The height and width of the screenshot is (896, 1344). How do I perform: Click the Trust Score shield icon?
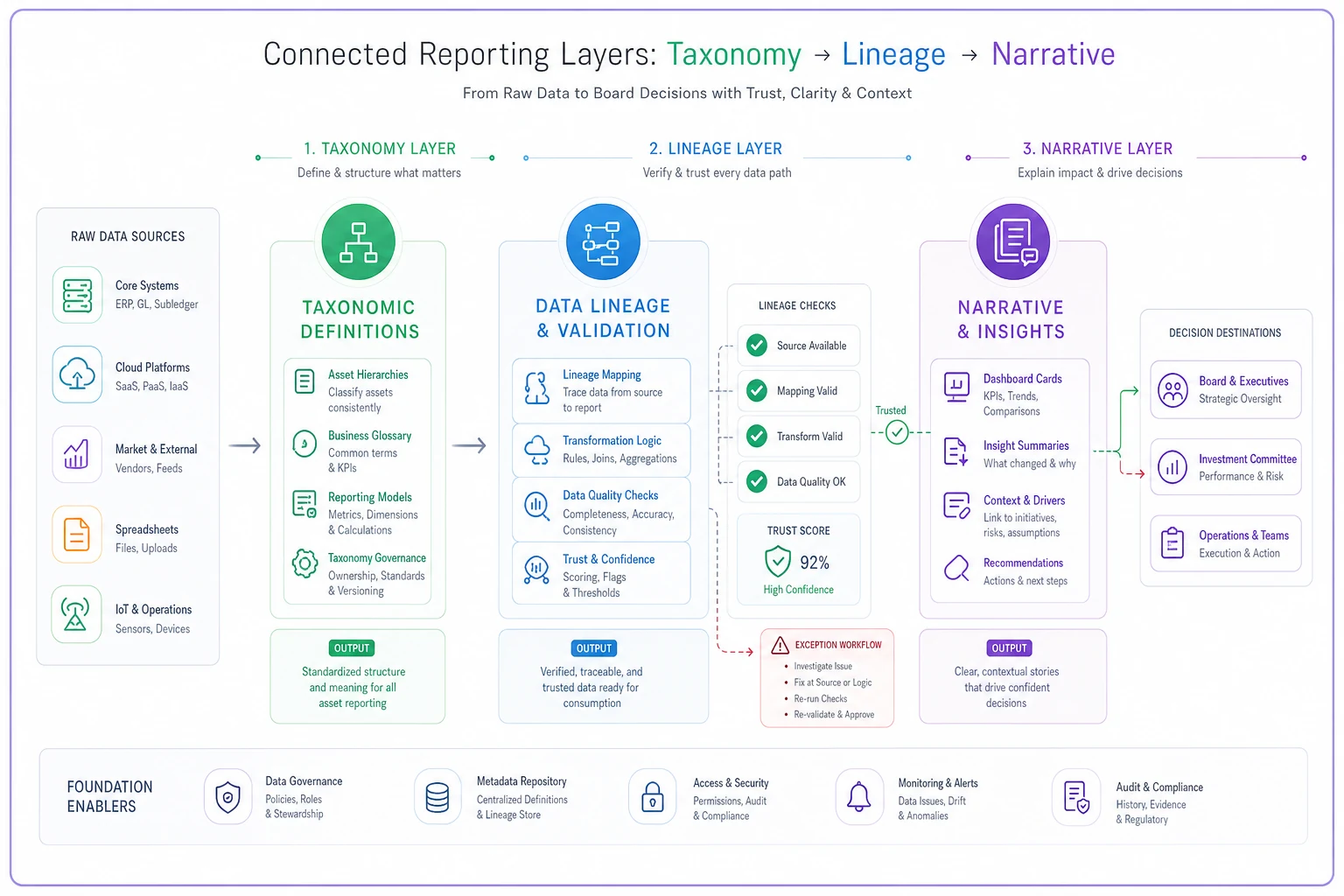[x=778, y=562]
